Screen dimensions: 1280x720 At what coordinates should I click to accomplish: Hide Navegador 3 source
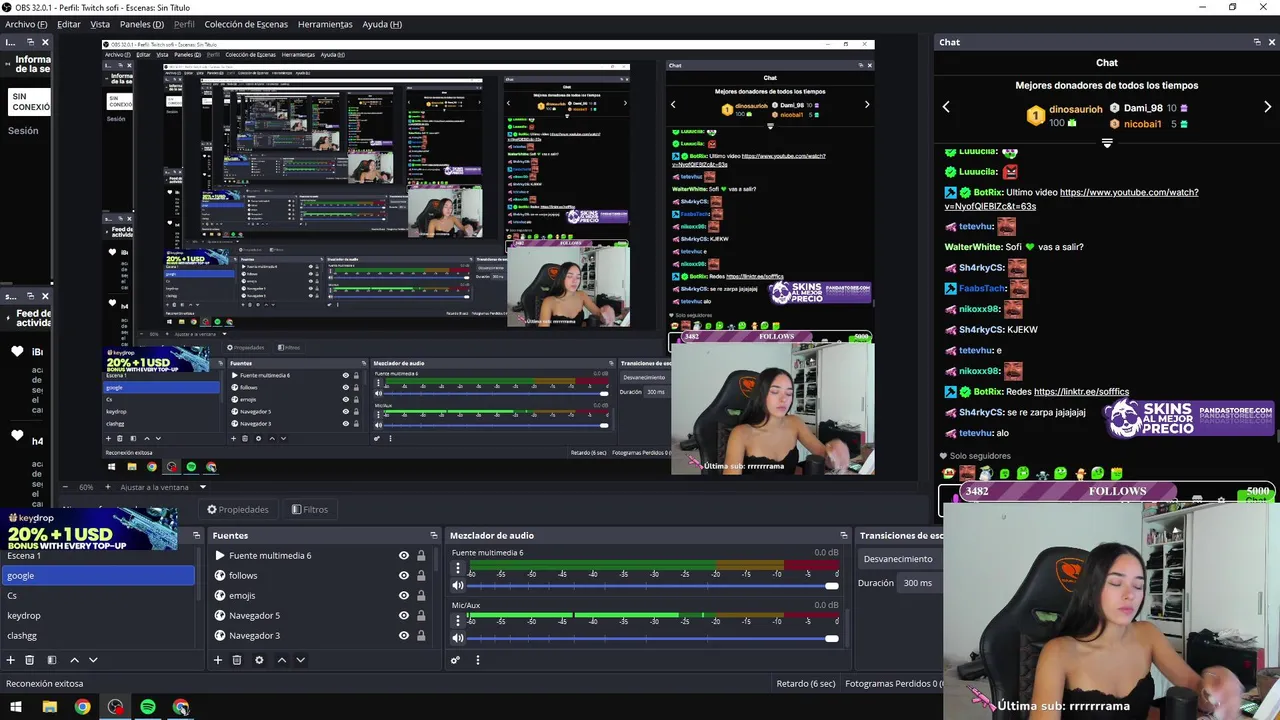[404, 636]
